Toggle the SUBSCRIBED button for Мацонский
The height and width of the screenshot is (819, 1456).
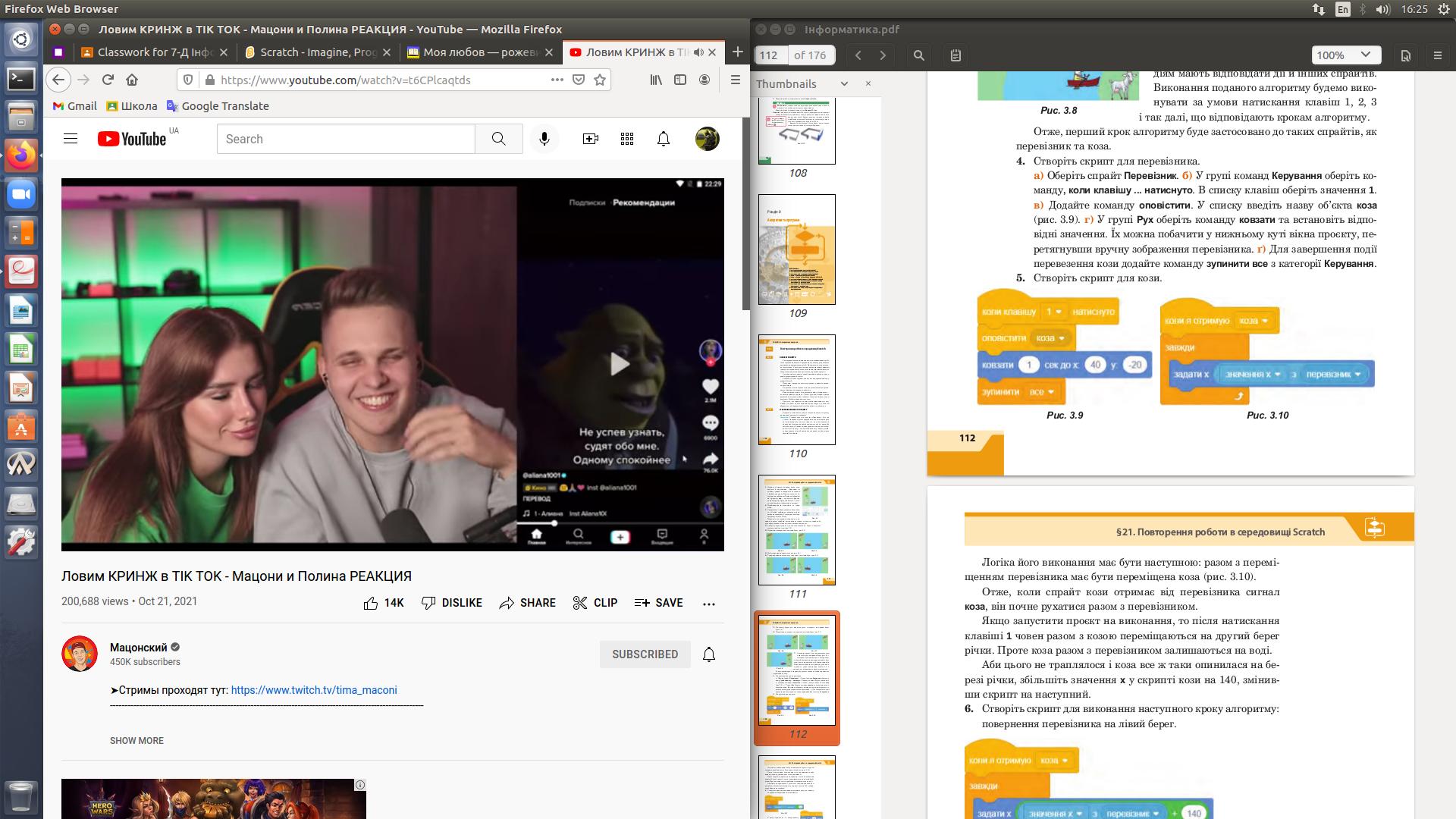645,654
